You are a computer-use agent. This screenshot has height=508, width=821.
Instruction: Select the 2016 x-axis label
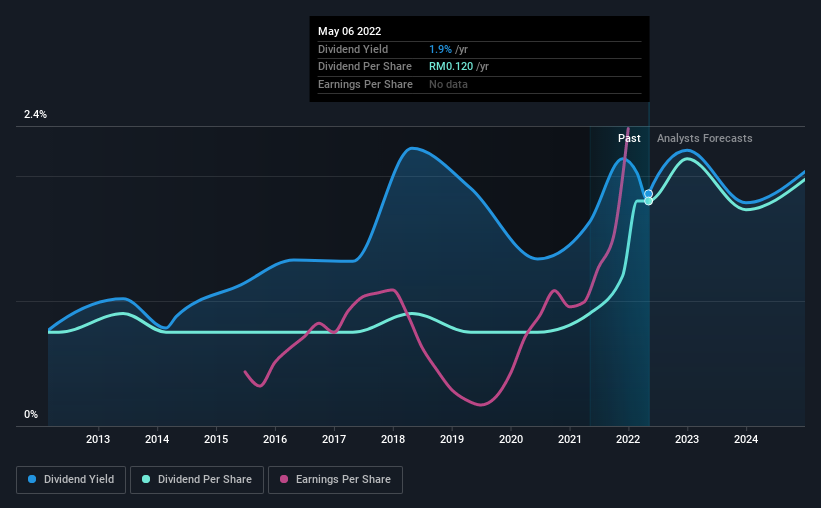[275, 439]
